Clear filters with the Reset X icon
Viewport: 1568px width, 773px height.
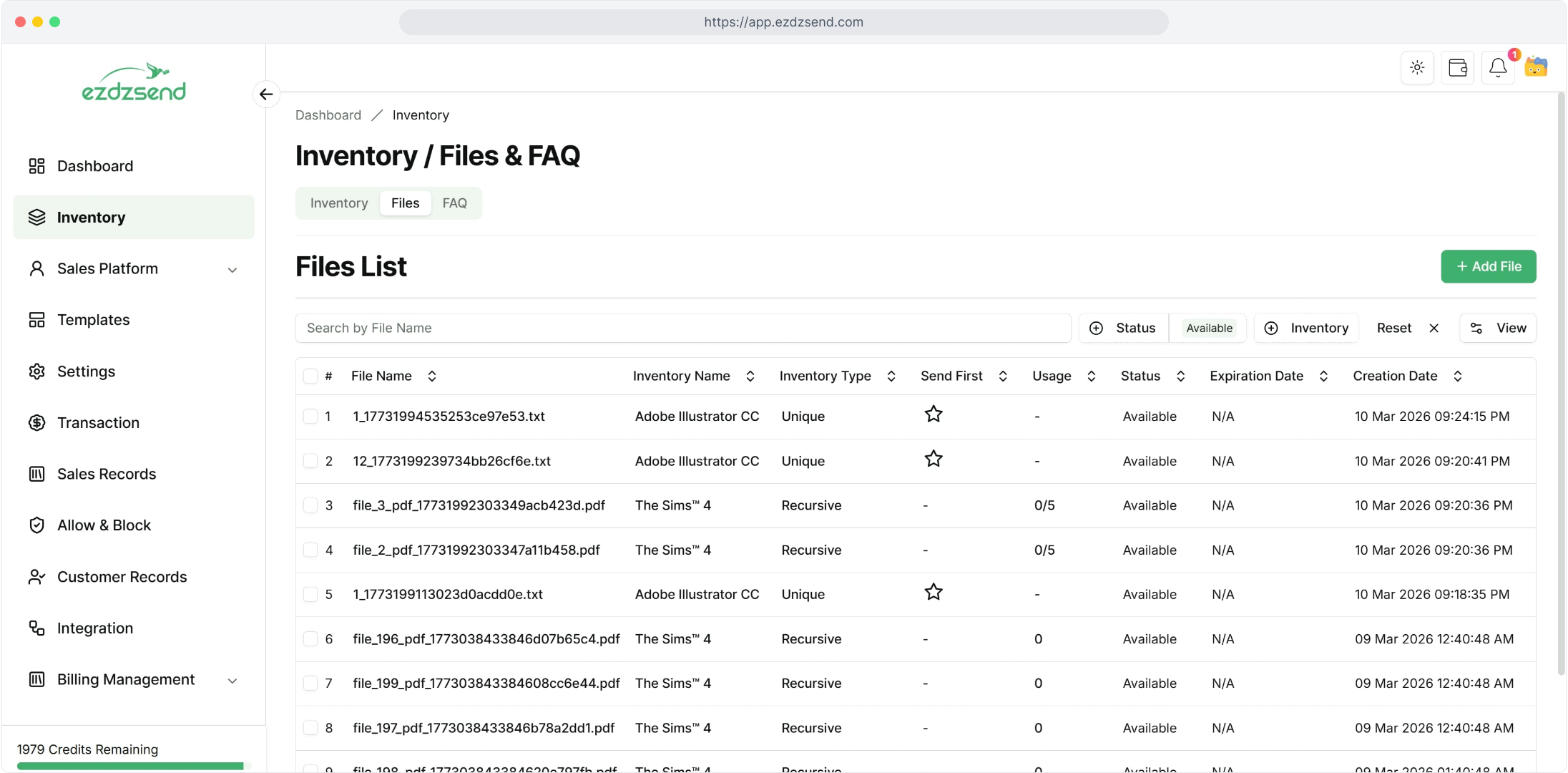click(1434, 329)
